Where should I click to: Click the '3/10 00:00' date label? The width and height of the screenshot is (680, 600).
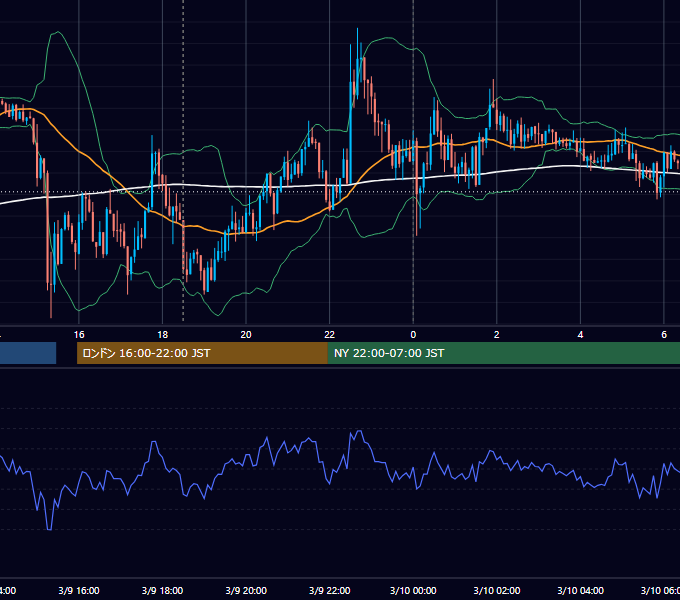click(x=413, y=590)
